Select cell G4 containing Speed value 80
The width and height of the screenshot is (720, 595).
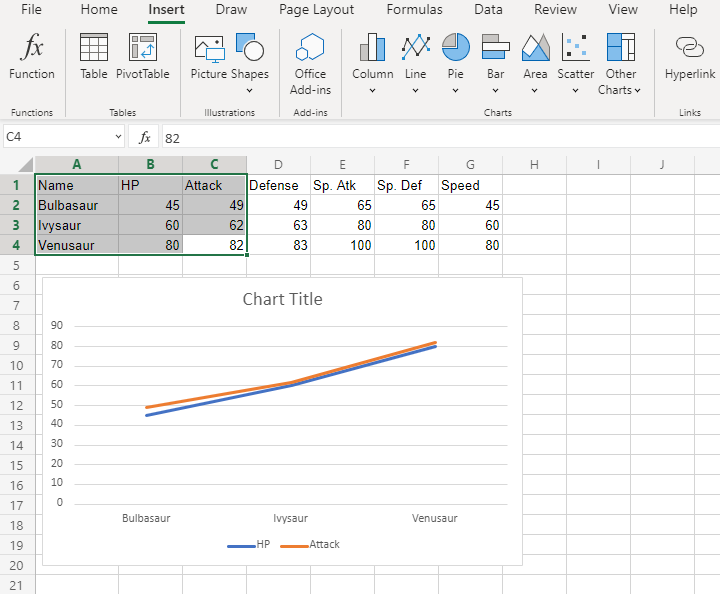tap(470, 245)
